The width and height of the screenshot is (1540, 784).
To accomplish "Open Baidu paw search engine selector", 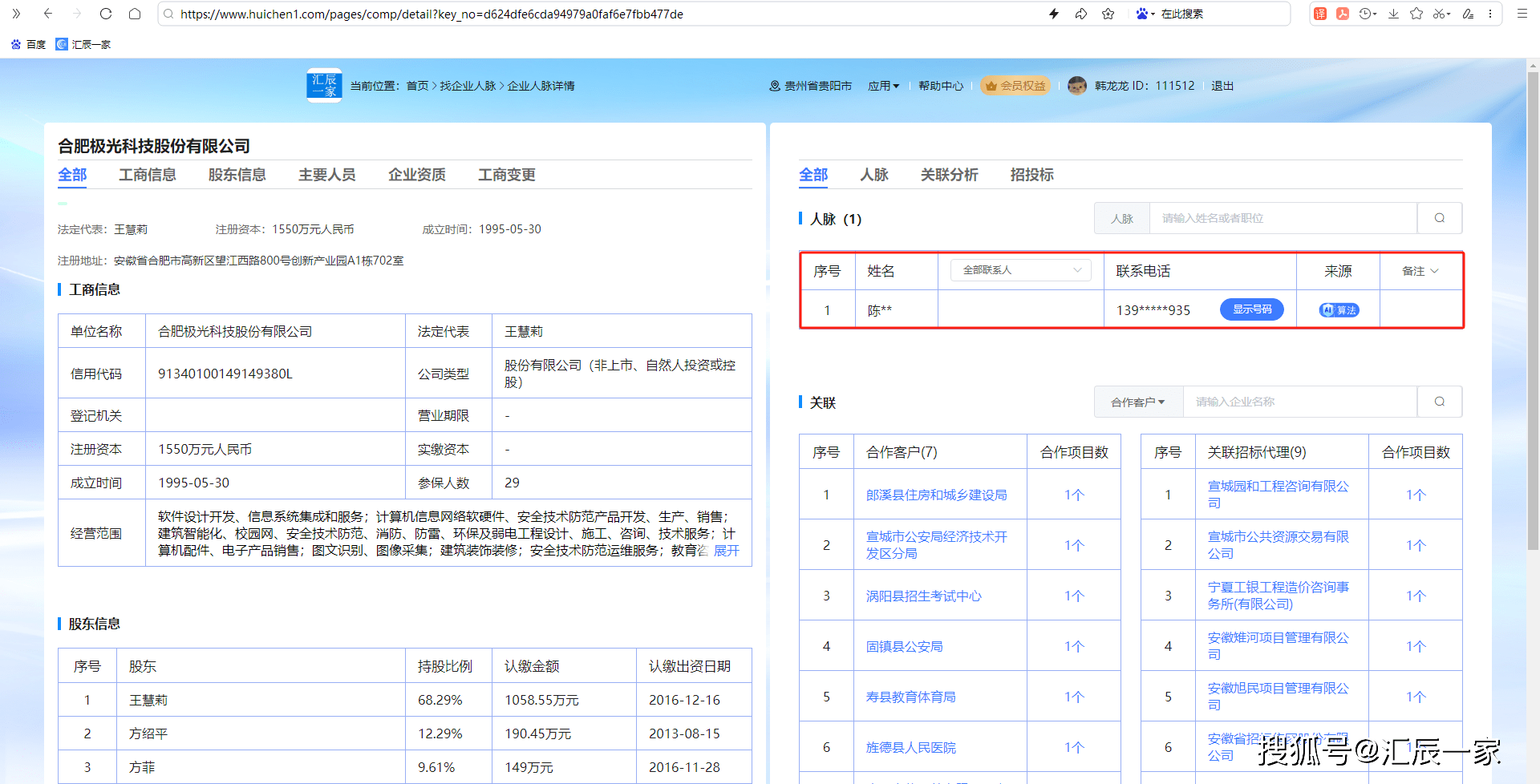I will 1145,14.
